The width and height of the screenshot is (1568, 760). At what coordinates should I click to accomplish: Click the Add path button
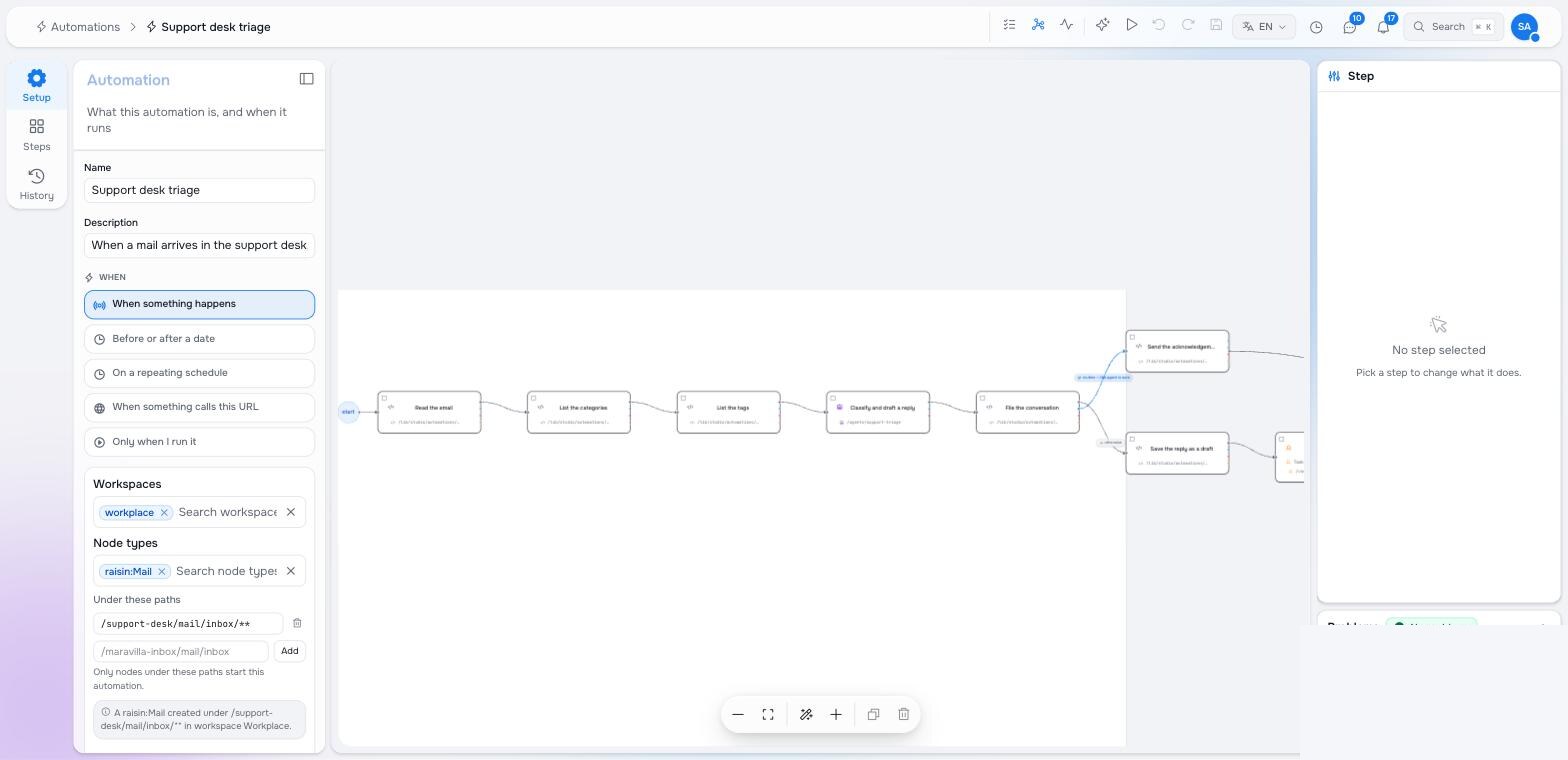(289, 651)
